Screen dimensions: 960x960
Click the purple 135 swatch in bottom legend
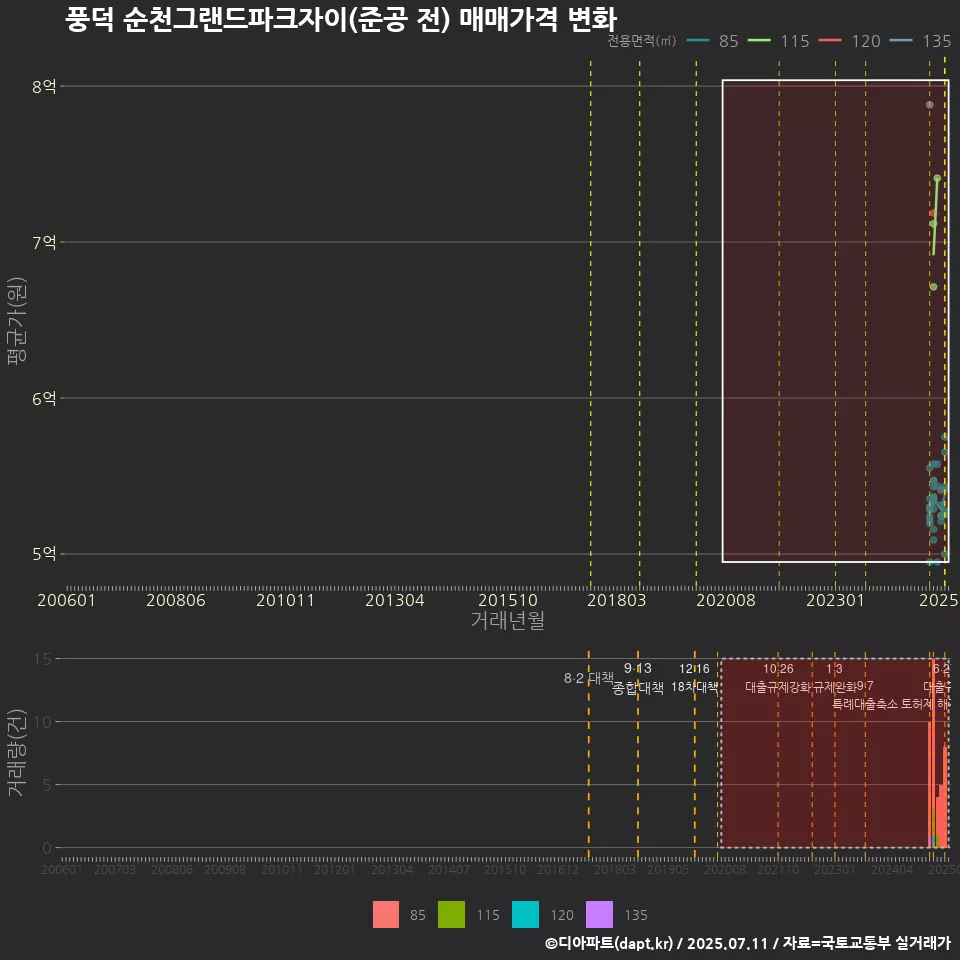tap(599, 915)
